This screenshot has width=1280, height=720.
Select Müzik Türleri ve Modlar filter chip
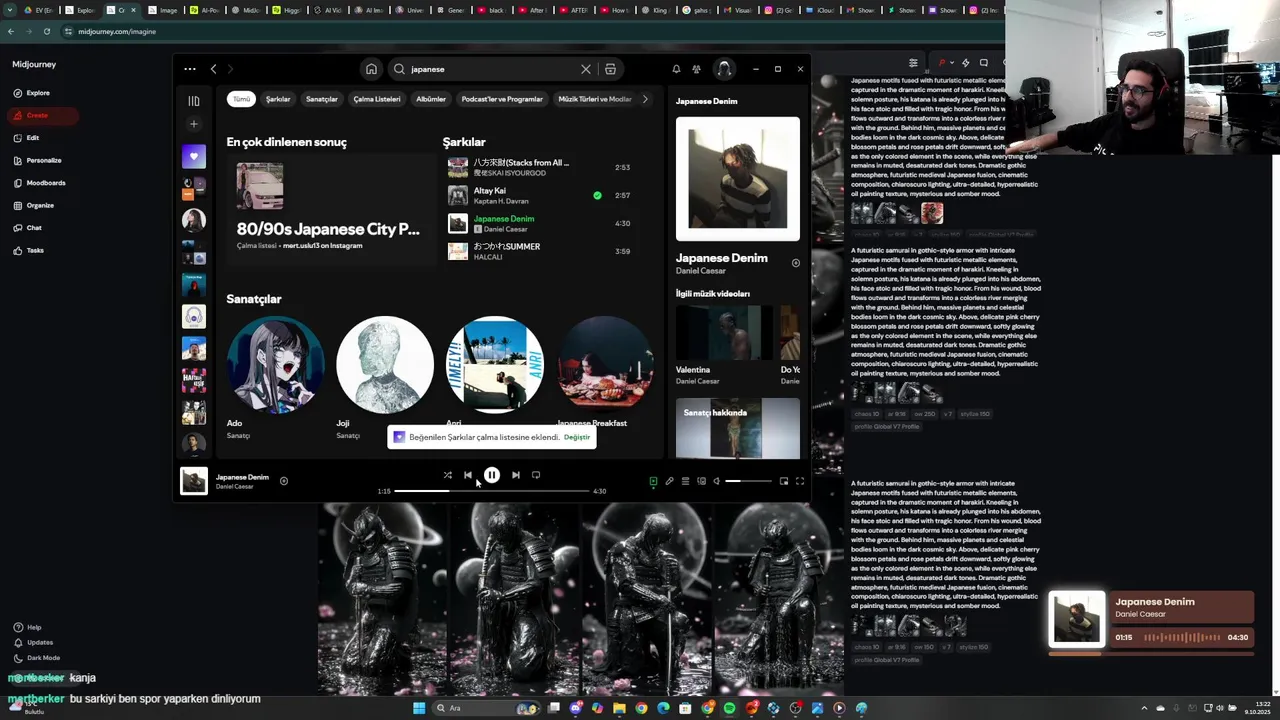595,99
